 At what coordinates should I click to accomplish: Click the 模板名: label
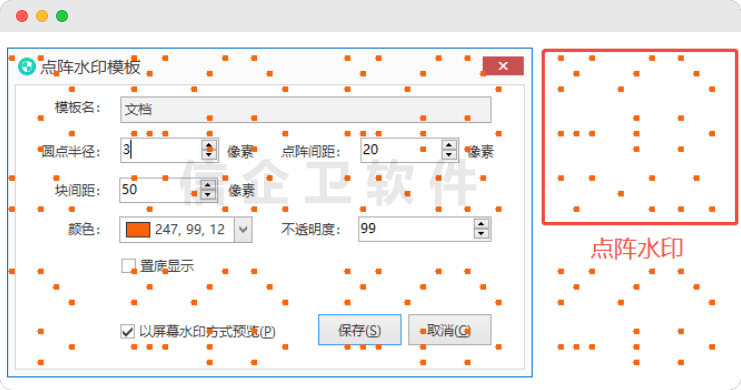pos(78,108)
